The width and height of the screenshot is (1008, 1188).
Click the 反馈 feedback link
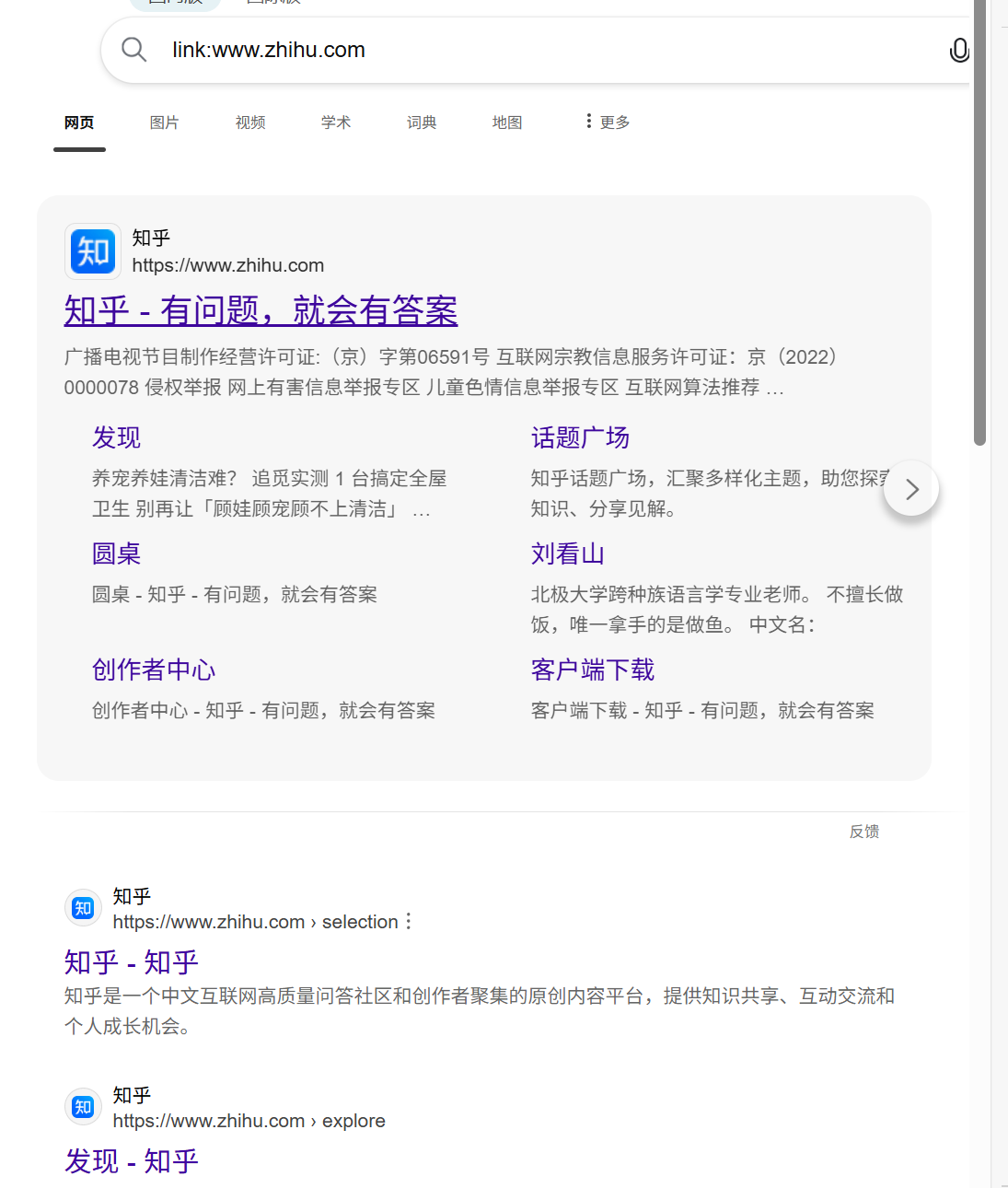tap(864, 832)
